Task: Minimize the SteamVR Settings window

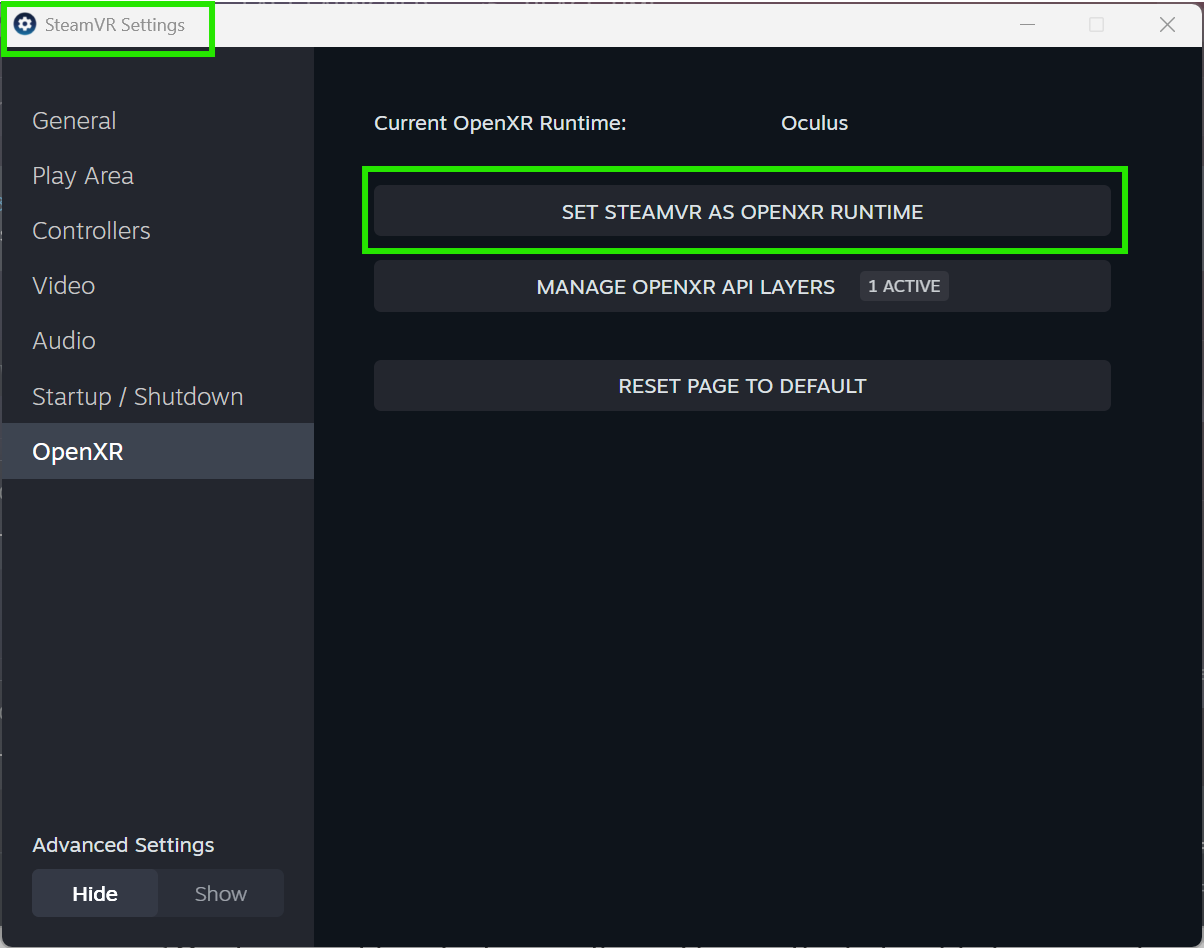Action: 1026,25
